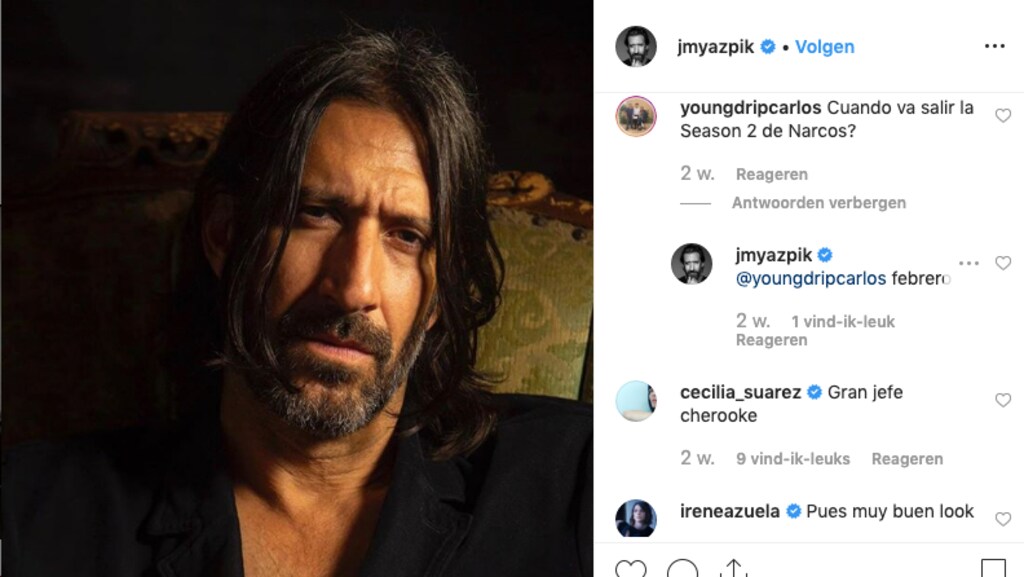The width and height of the screenshot is (1024, 577).
Task: Open youngdripcarlos's profile avatar
Action: [x=636, y=116]
